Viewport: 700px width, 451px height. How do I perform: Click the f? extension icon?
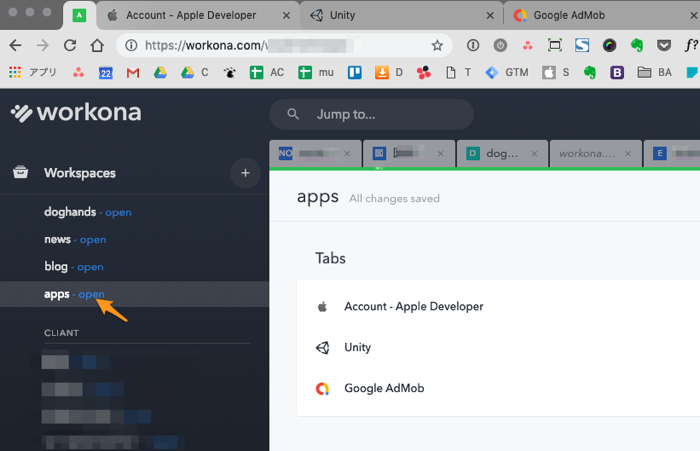point(691,45)
